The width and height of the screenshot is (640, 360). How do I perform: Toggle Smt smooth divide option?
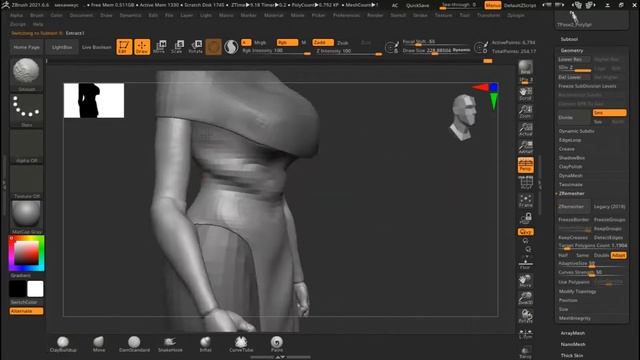point(609,113)
